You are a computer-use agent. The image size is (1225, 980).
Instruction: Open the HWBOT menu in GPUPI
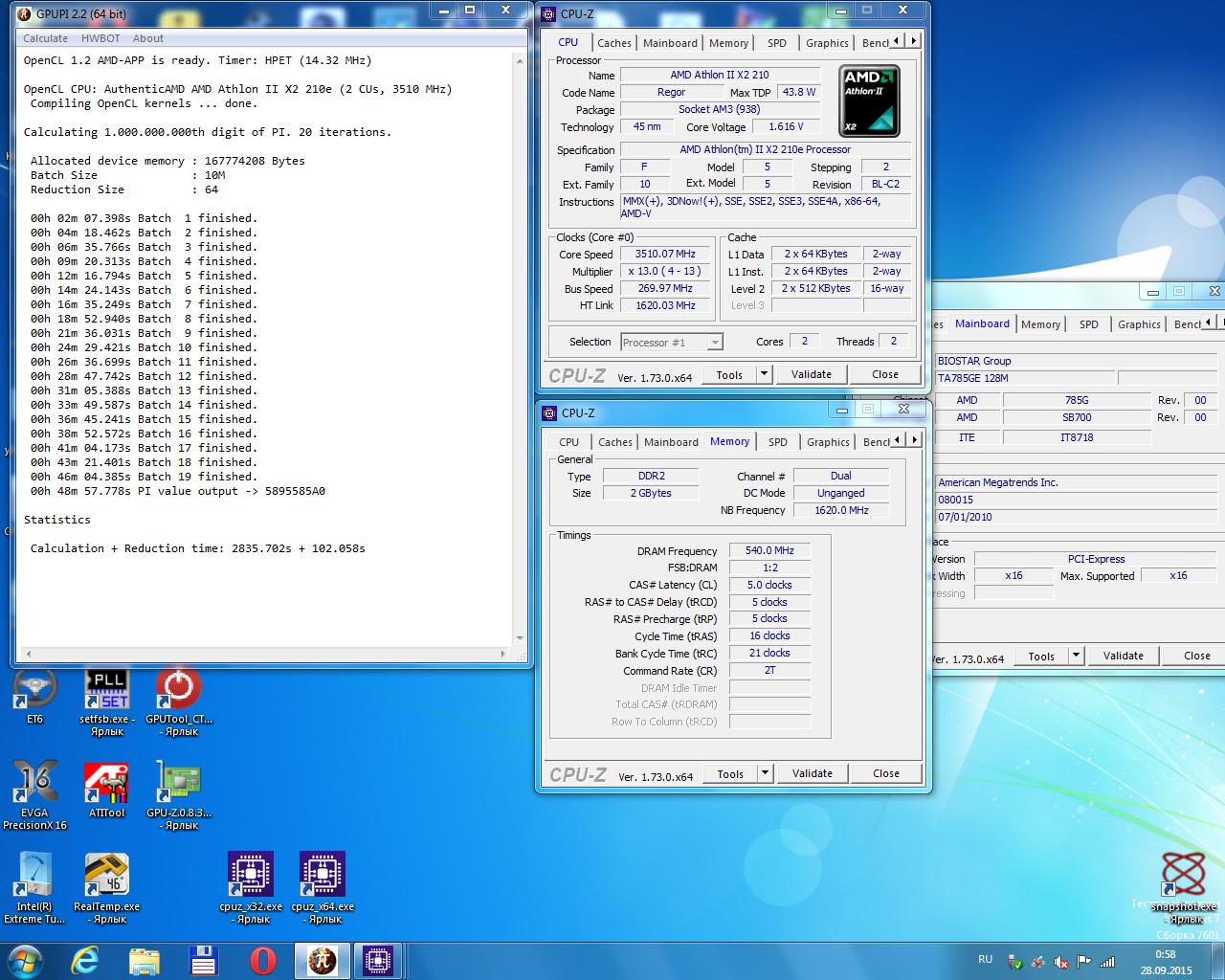(100, 38)
